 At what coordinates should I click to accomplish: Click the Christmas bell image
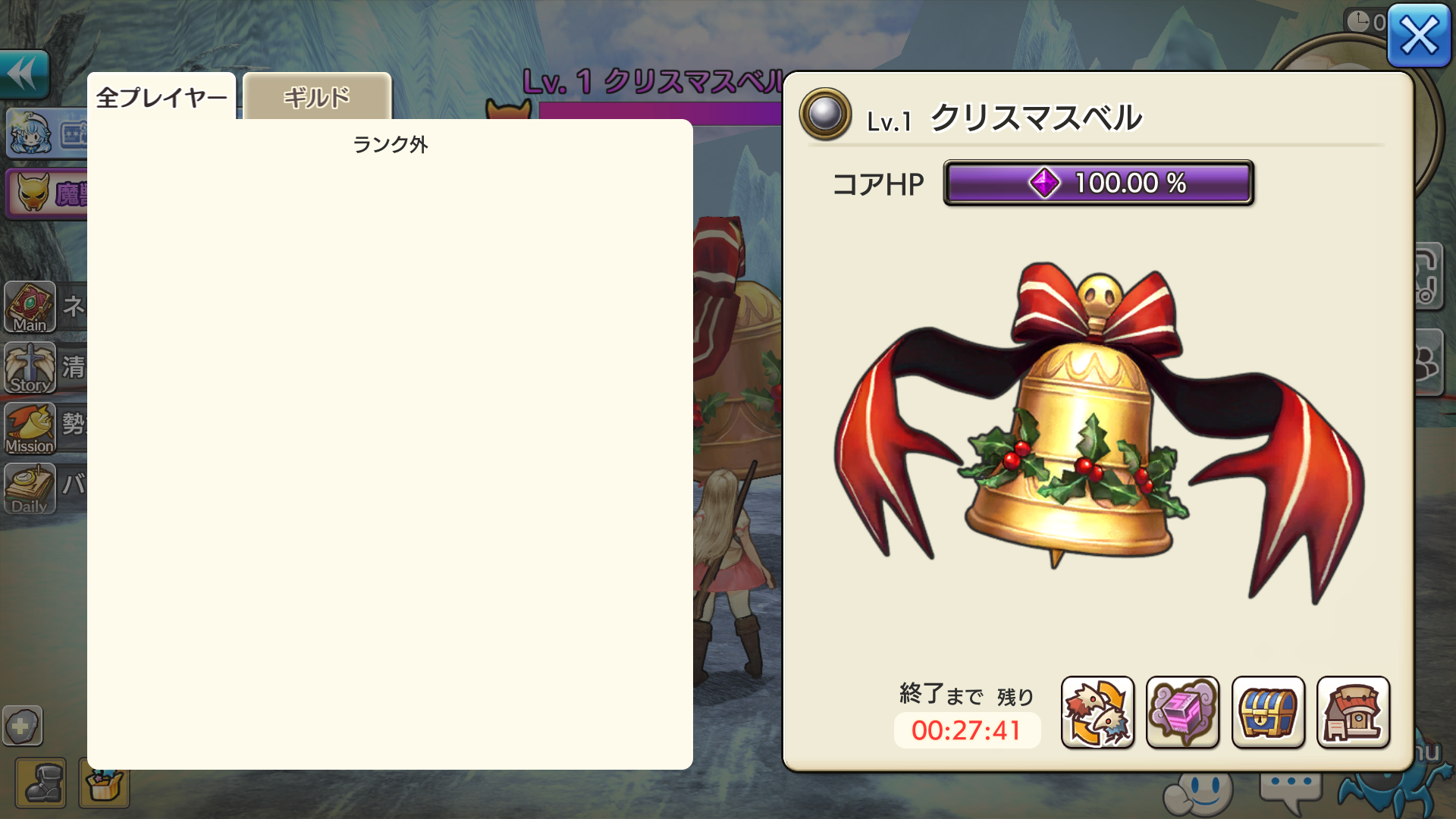[1098, 432]
